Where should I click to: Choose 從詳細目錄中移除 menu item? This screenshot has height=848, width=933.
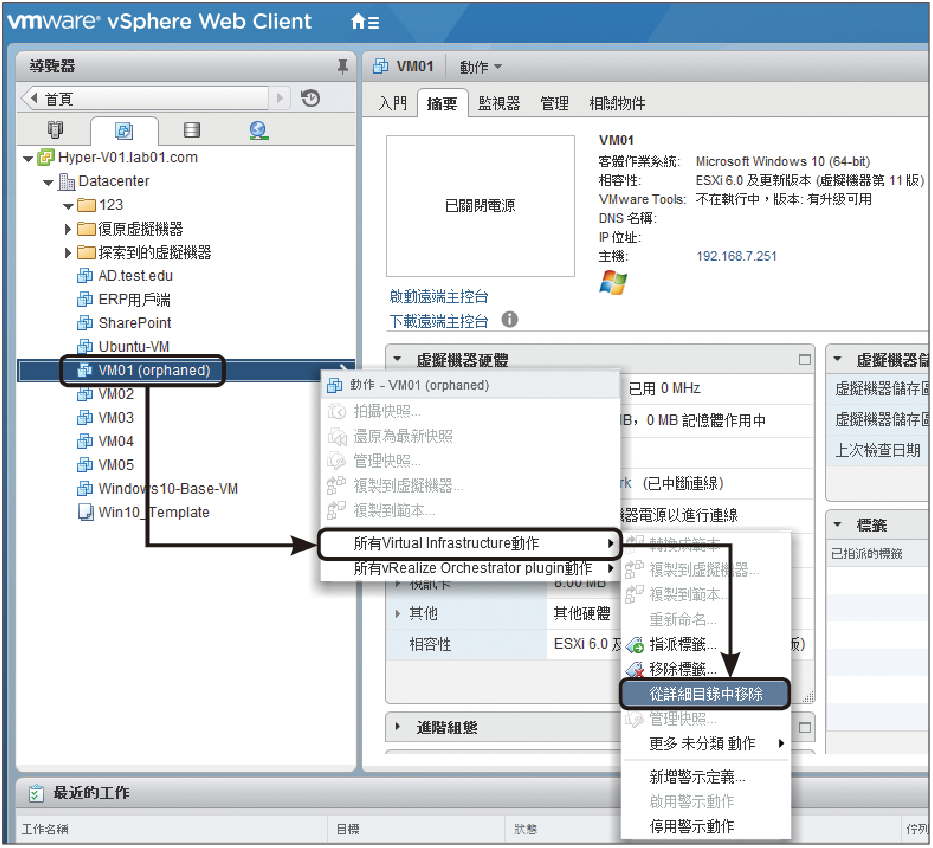point(705,694)
